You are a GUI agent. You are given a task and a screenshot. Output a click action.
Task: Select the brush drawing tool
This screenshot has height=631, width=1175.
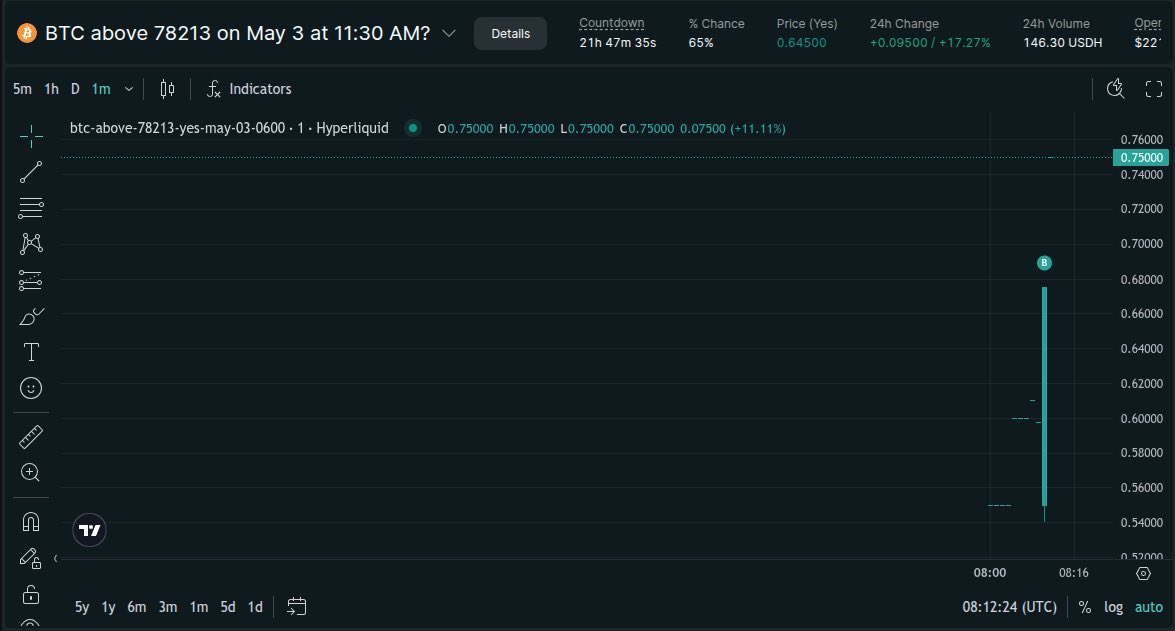pos(31,316)
